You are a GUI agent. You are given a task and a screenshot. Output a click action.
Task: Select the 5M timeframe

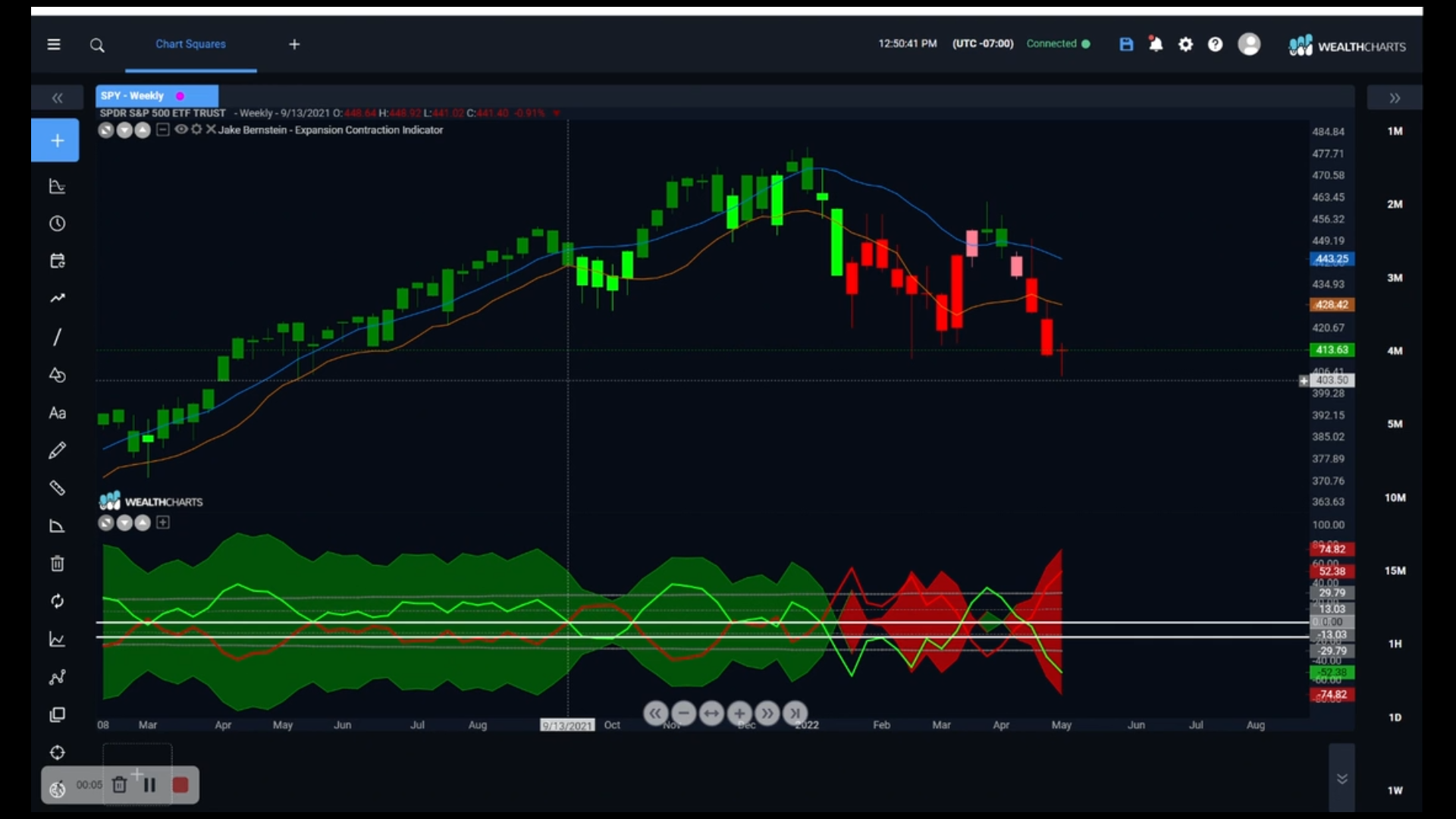[x=1395, y=425]
